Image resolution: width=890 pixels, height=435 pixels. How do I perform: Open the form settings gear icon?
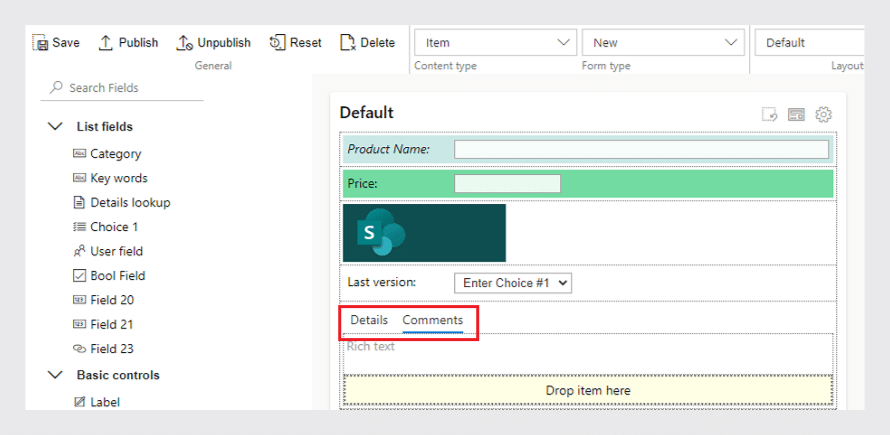(823, 114)
